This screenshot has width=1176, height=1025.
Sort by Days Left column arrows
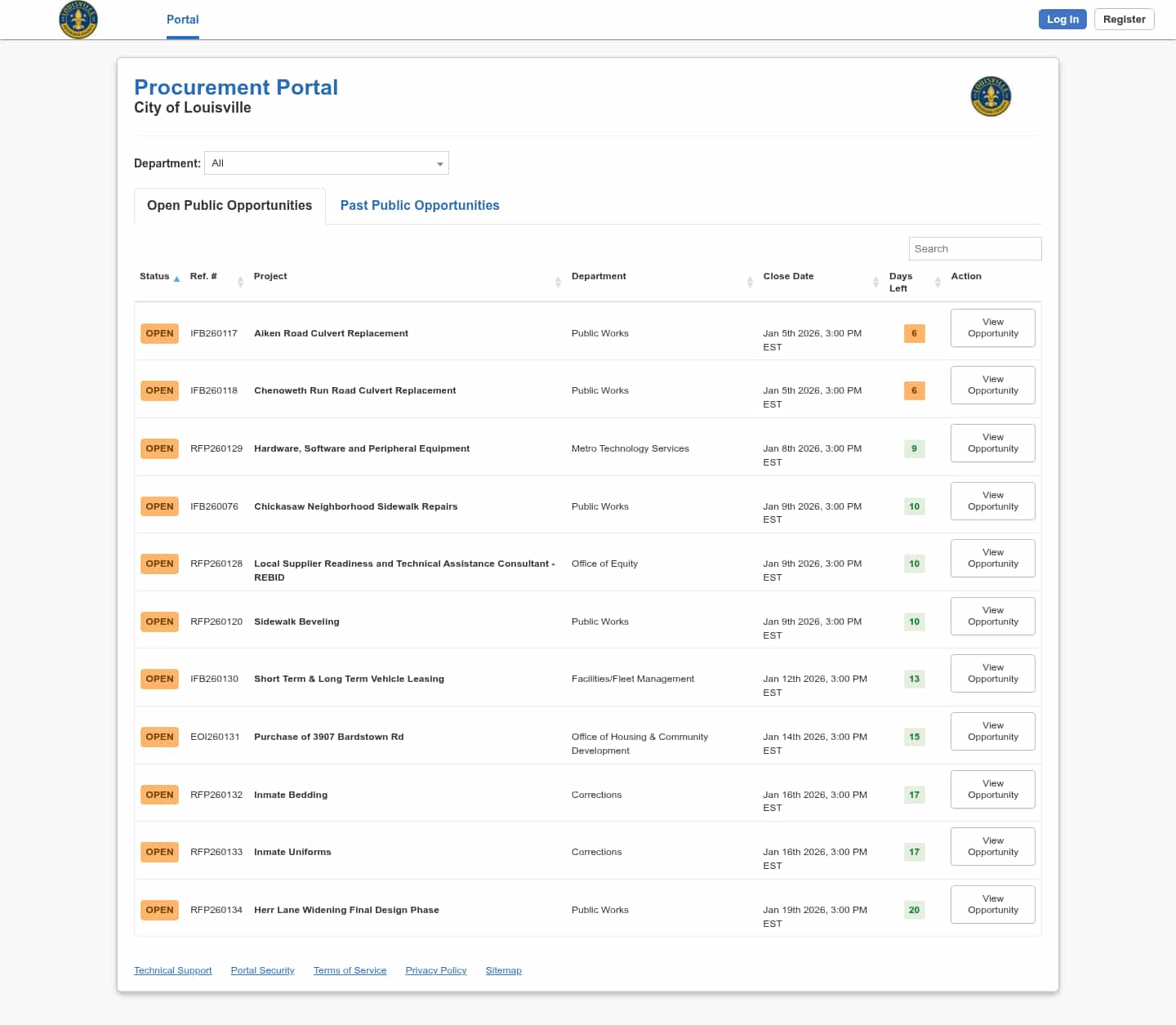pos(938,282)
